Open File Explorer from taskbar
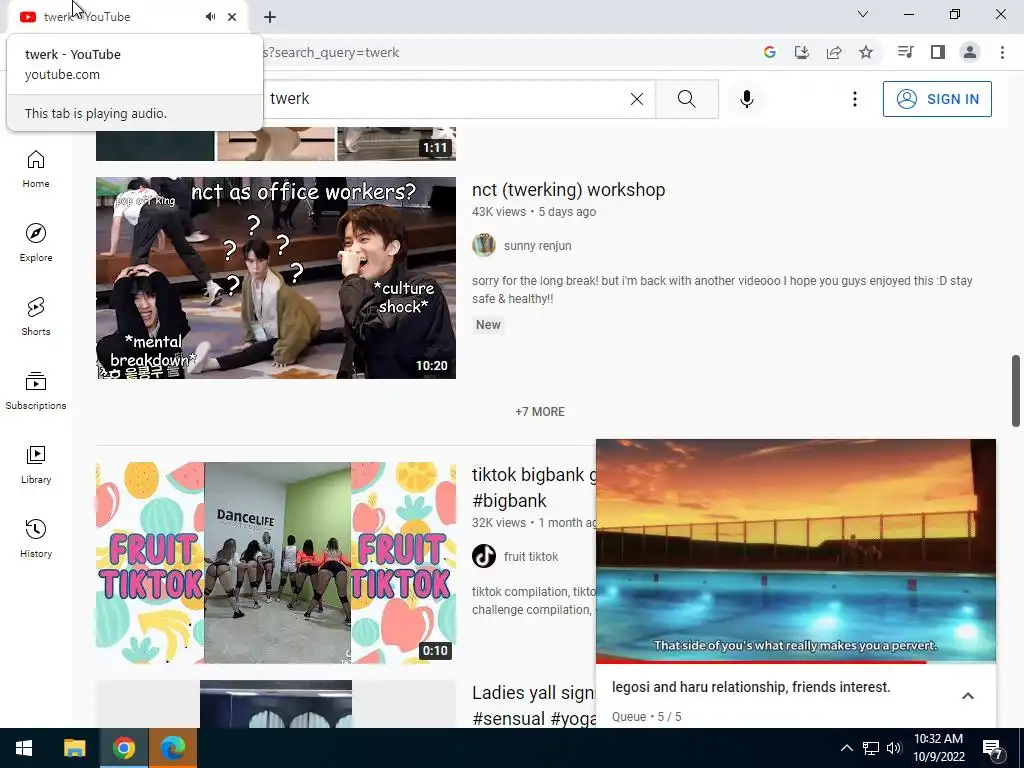Screen dimensions: 1024x768 coord(74,748)
